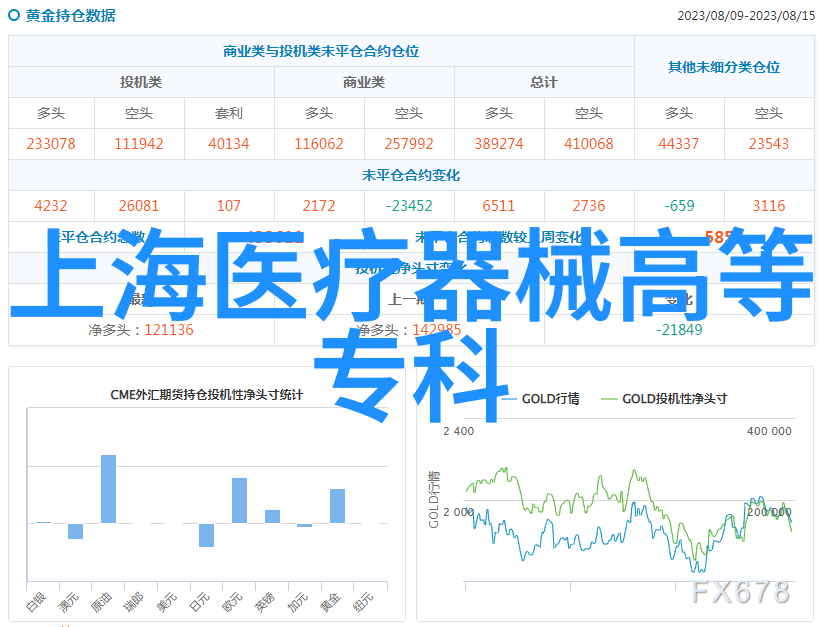Viewport: 820px width, 627px height.
Task: Click the 未平仓合约变化 section header
Action: point(411,175)
